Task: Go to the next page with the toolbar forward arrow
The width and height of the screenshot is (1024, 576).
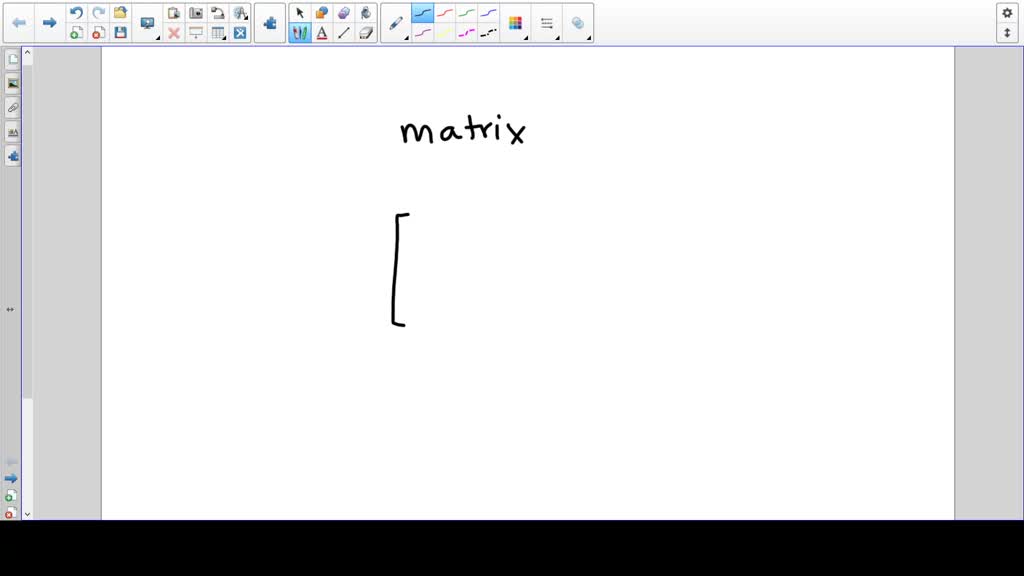Action: click(x=49, y=23)
